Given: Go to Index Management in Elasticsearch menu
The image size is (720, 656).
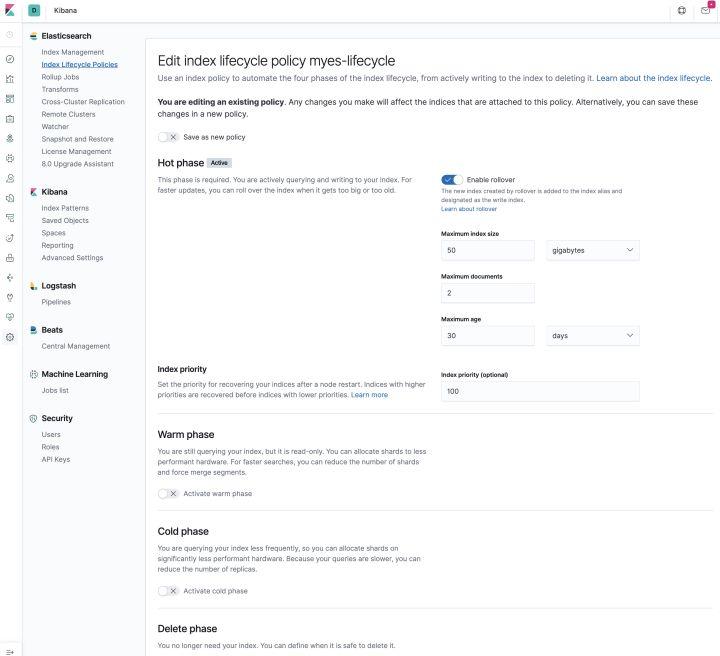Looking at the screenshot, I should tap(72, 52).
